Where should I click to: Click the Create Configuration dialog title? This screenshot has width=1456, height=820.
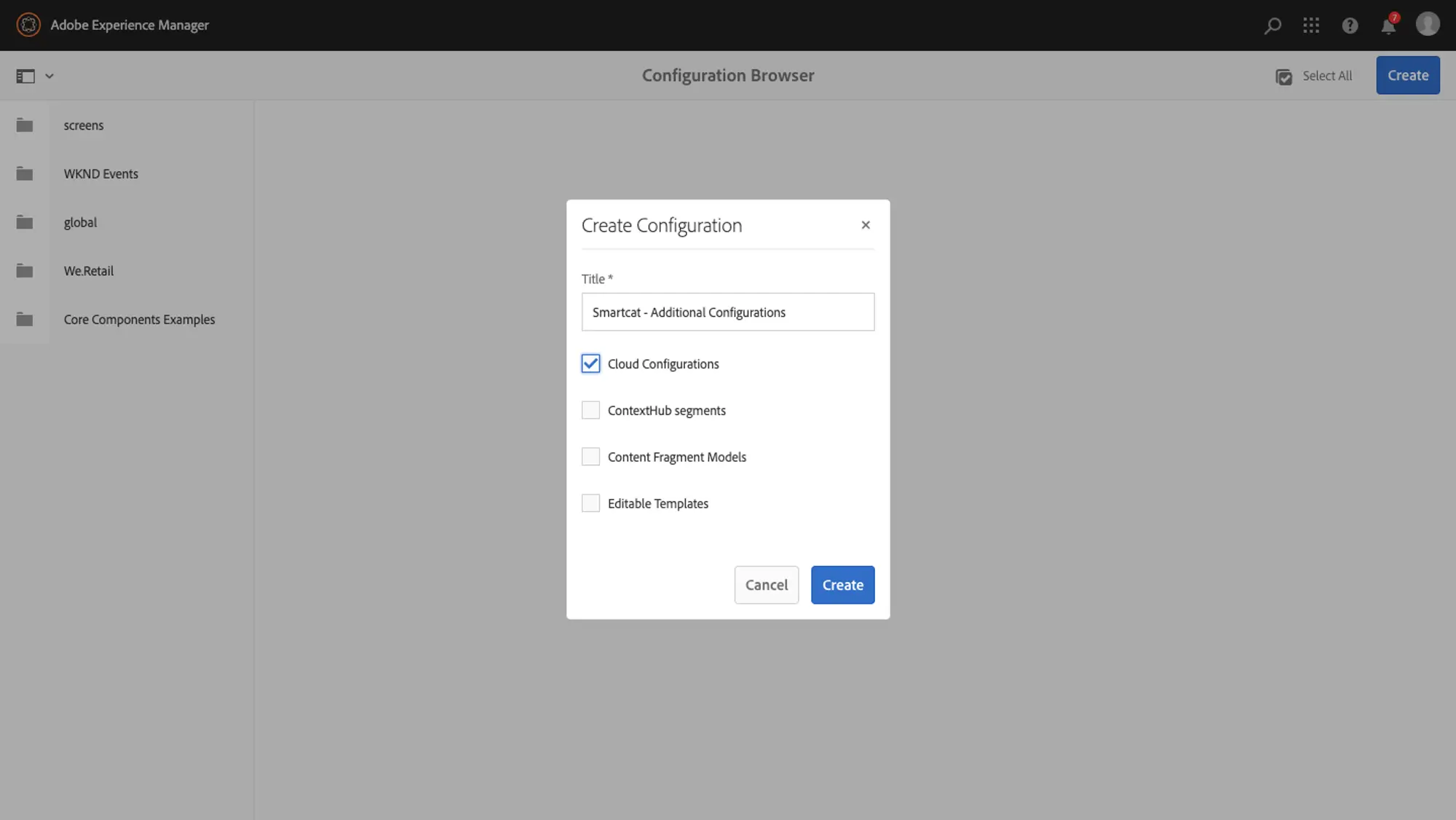[662, 226]
